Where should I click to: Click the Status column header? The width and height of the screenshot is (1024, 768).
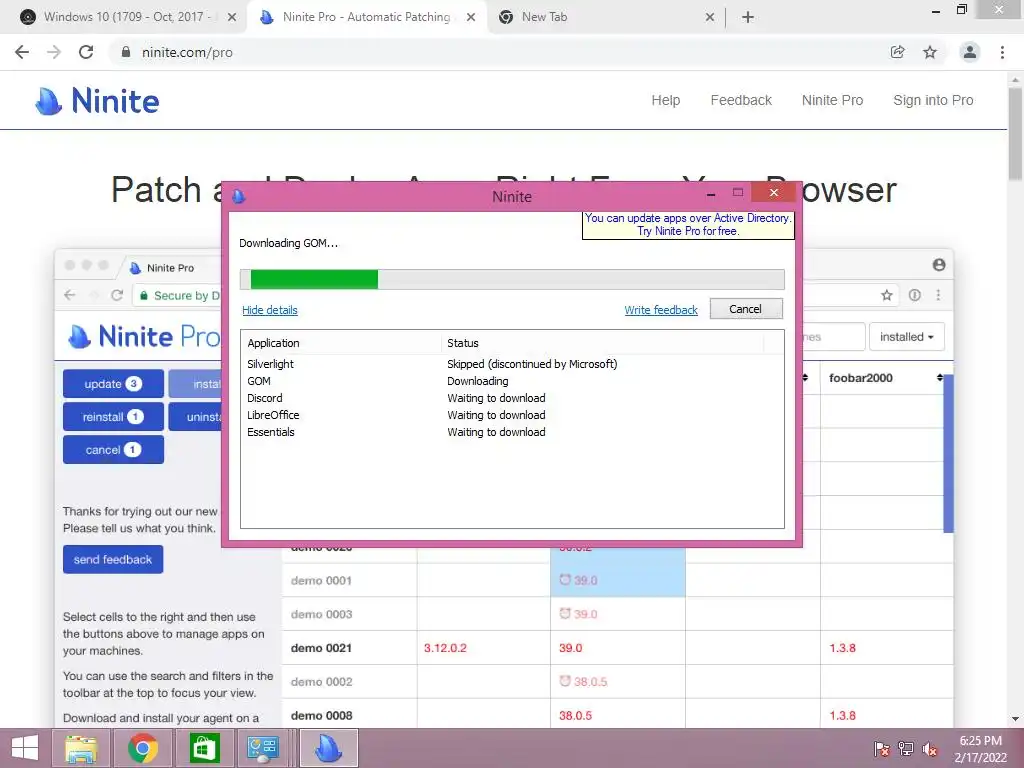pyautogui.click(x=602, y=344)
